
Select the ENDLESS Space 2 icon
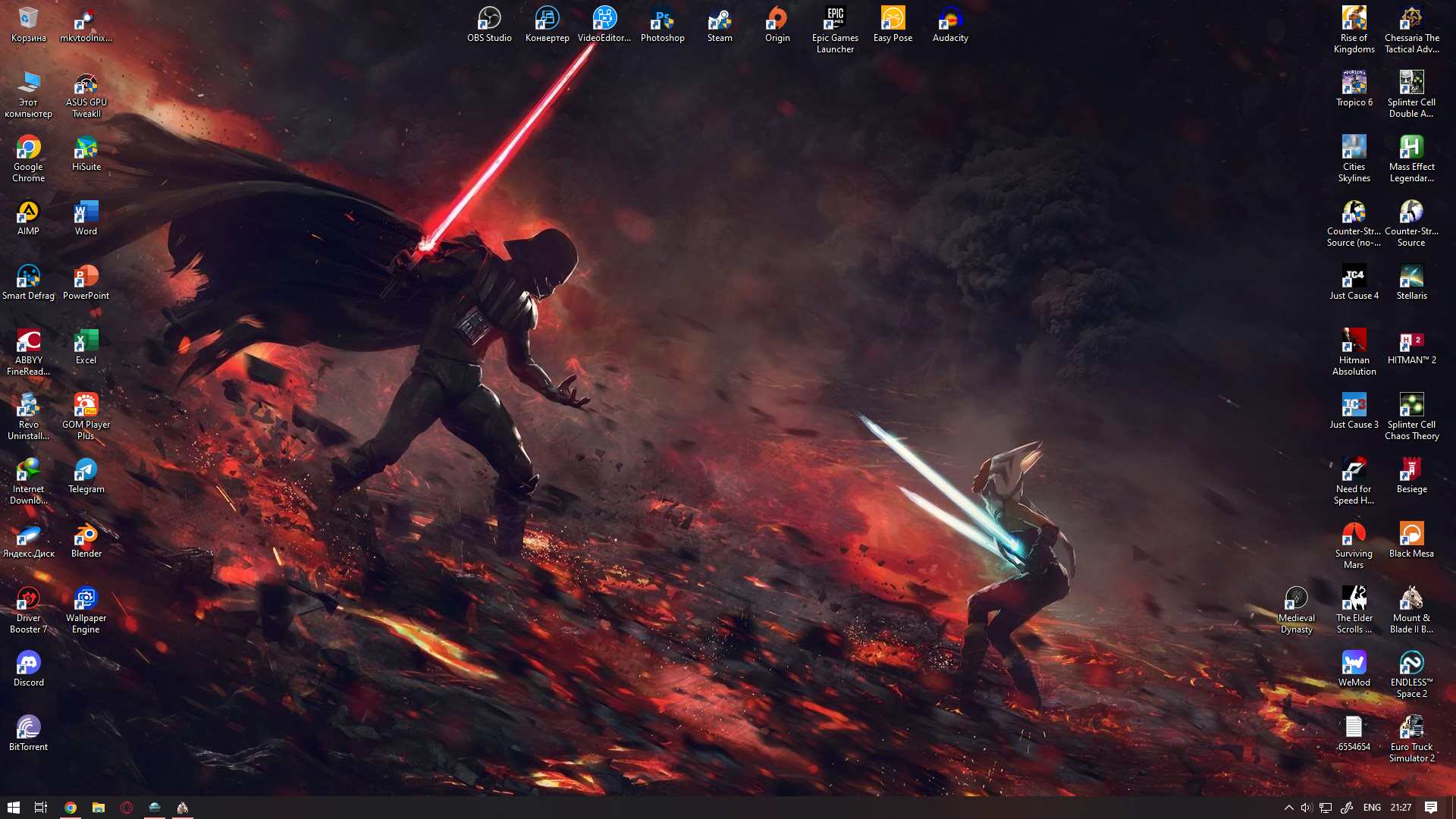(1411, 674)
